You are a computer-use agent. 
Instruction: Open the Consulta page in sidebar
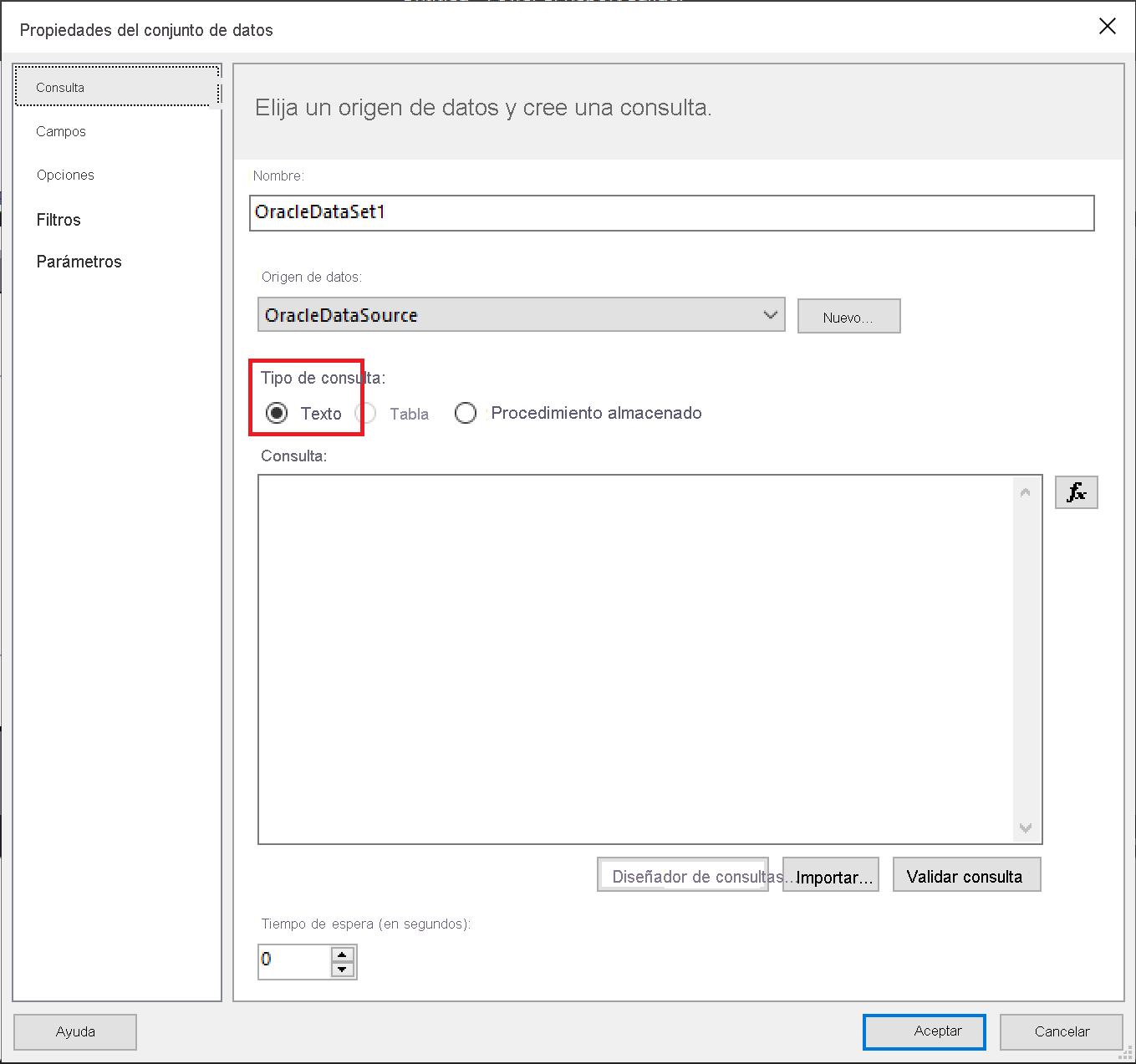(x=117, y=87)
